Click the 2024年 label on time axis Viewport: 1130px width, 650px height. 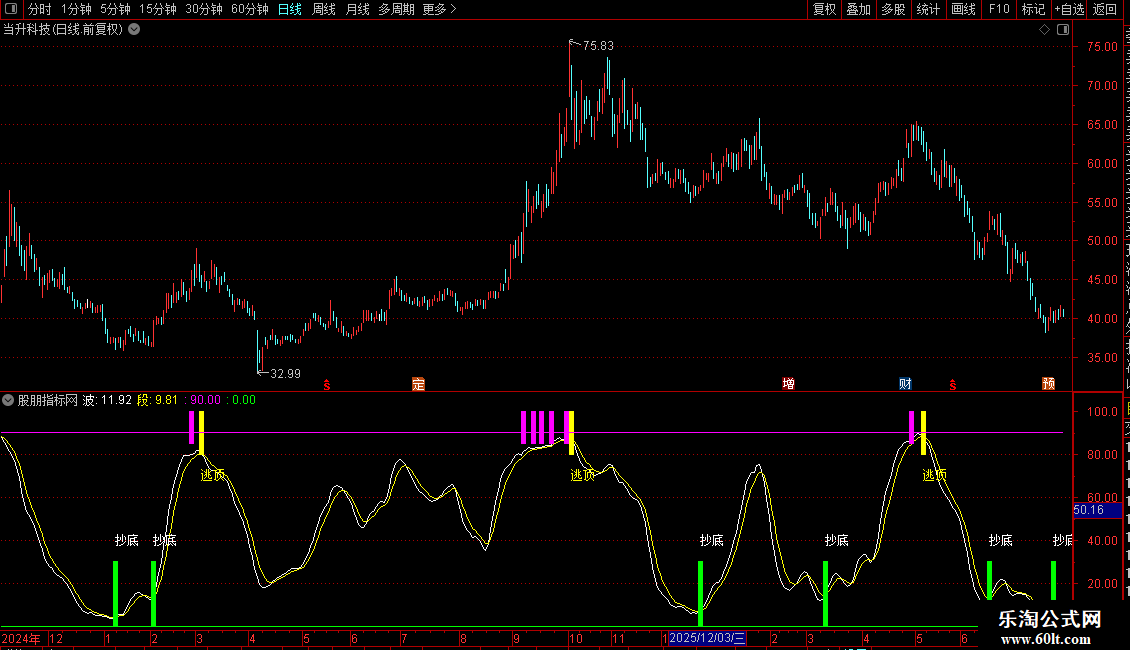[21, 638]
